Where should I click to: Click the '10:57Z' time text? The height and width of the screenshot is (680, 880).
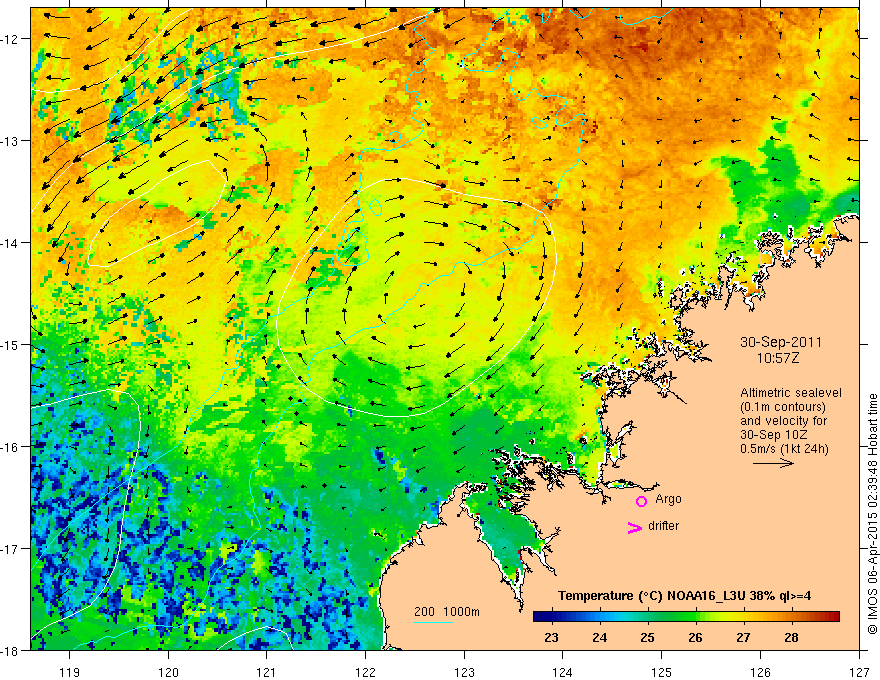coord(777,358)
